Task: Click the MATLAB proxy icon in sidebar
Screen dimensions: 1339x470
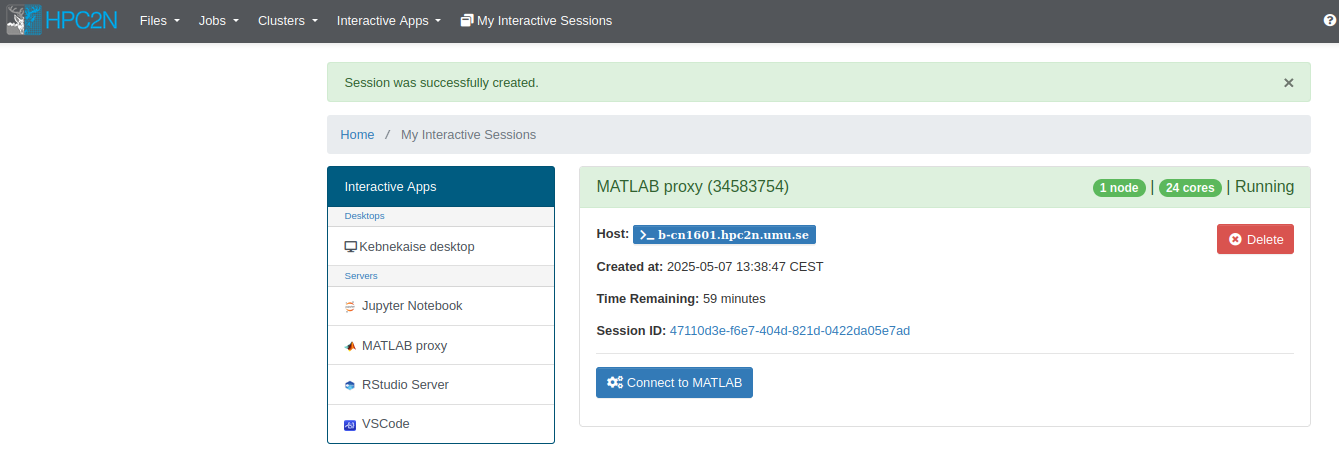Action: (350, 346)
